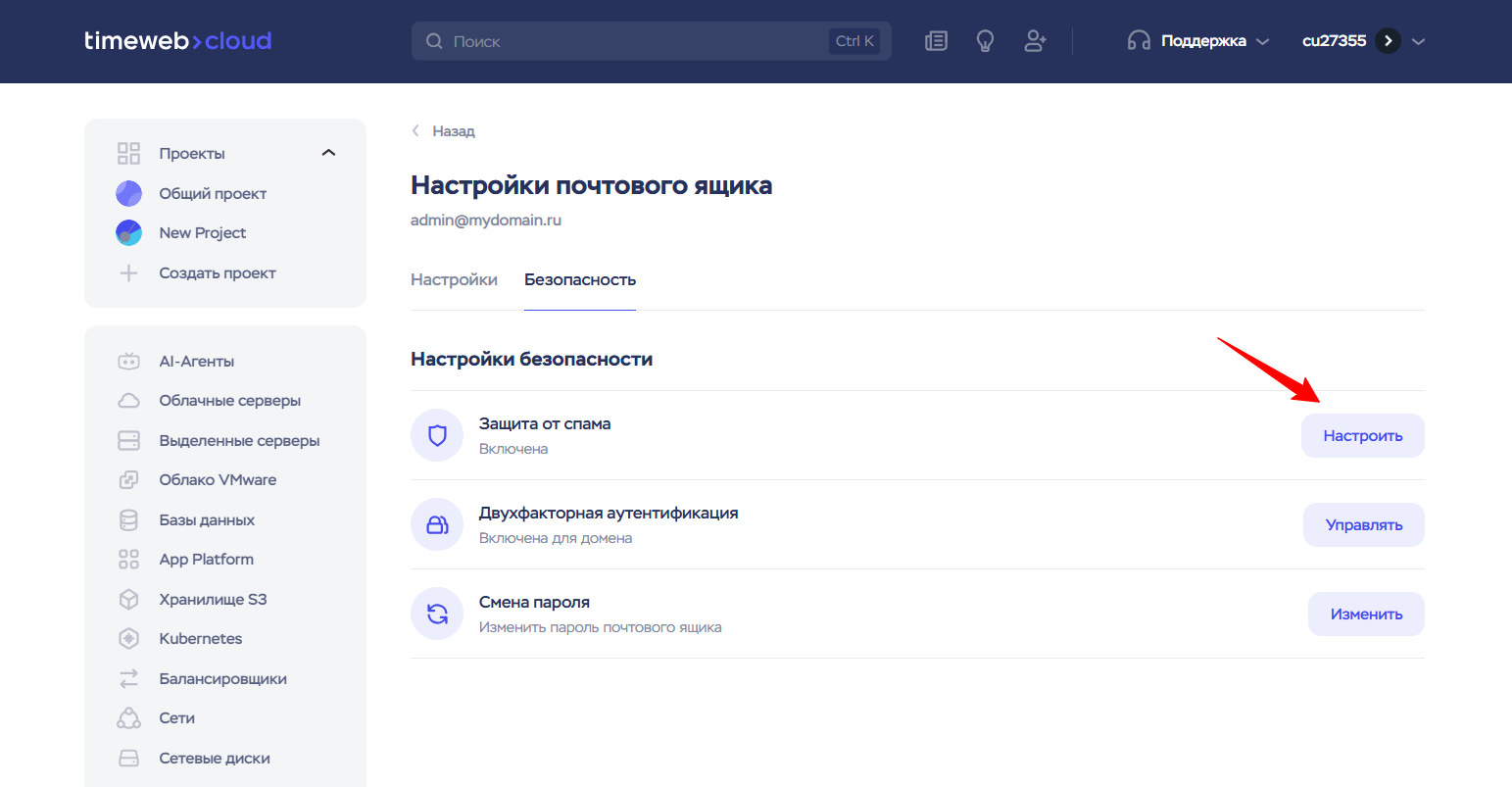This screenshot has width=1512, height=787.
Task: Open AI-Агенты from the sidebar
Action: click(x=196, y=361)
